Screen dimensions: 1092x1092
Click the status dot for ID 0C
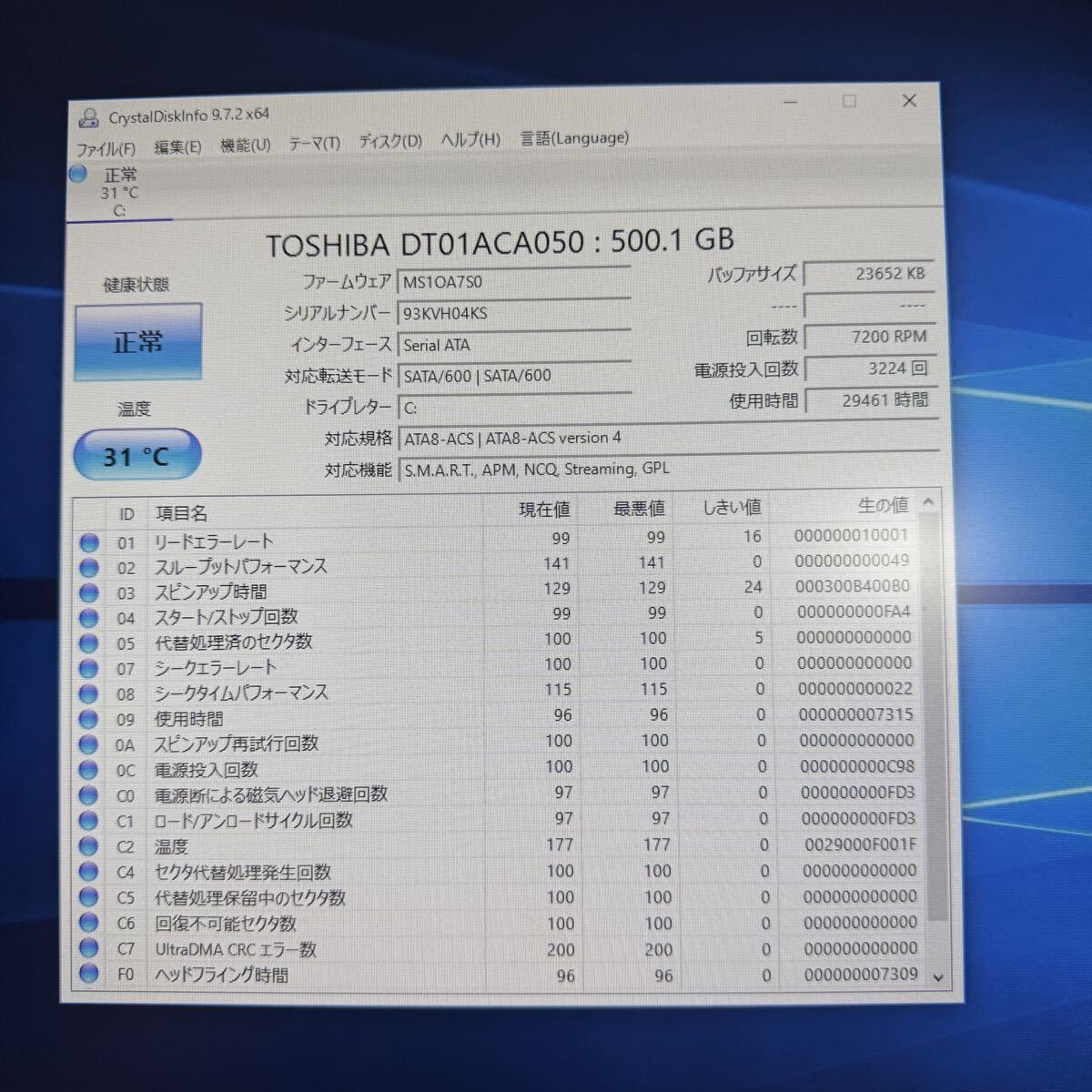pos(88,770)
